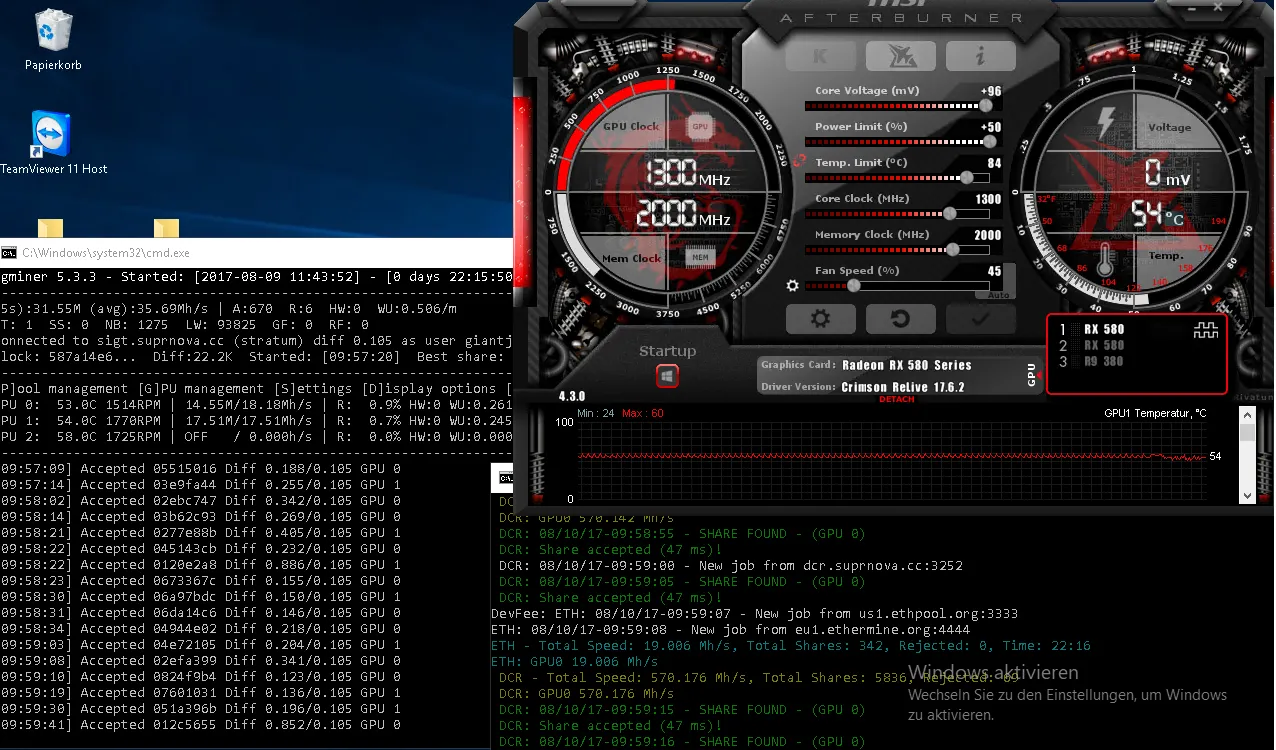Click the GPU chip icon in clock gauge
The image size is (1276, 750).
coord(699,127)
